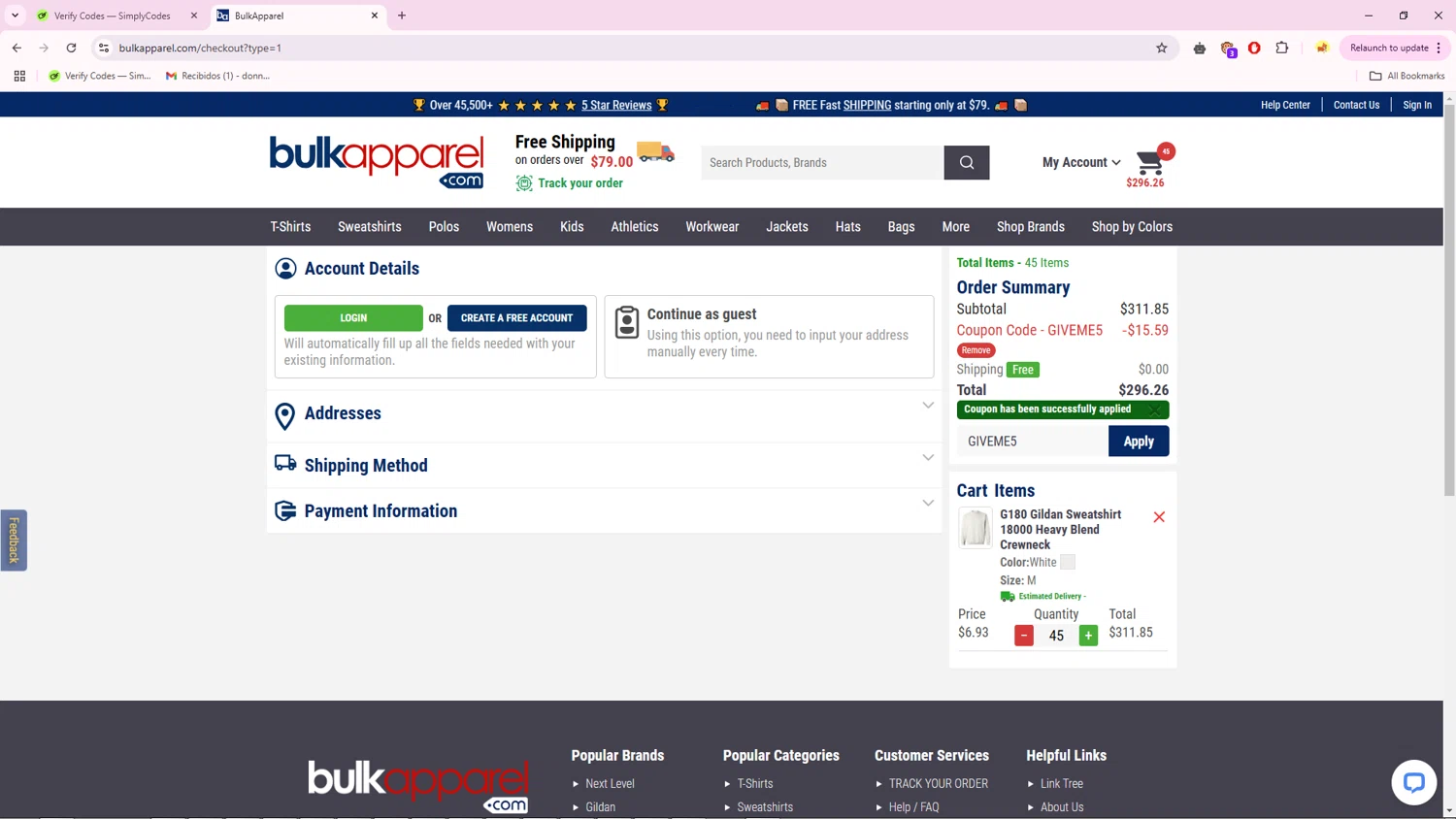
Task: Open the Kids menu
Action: click(572, 227)
